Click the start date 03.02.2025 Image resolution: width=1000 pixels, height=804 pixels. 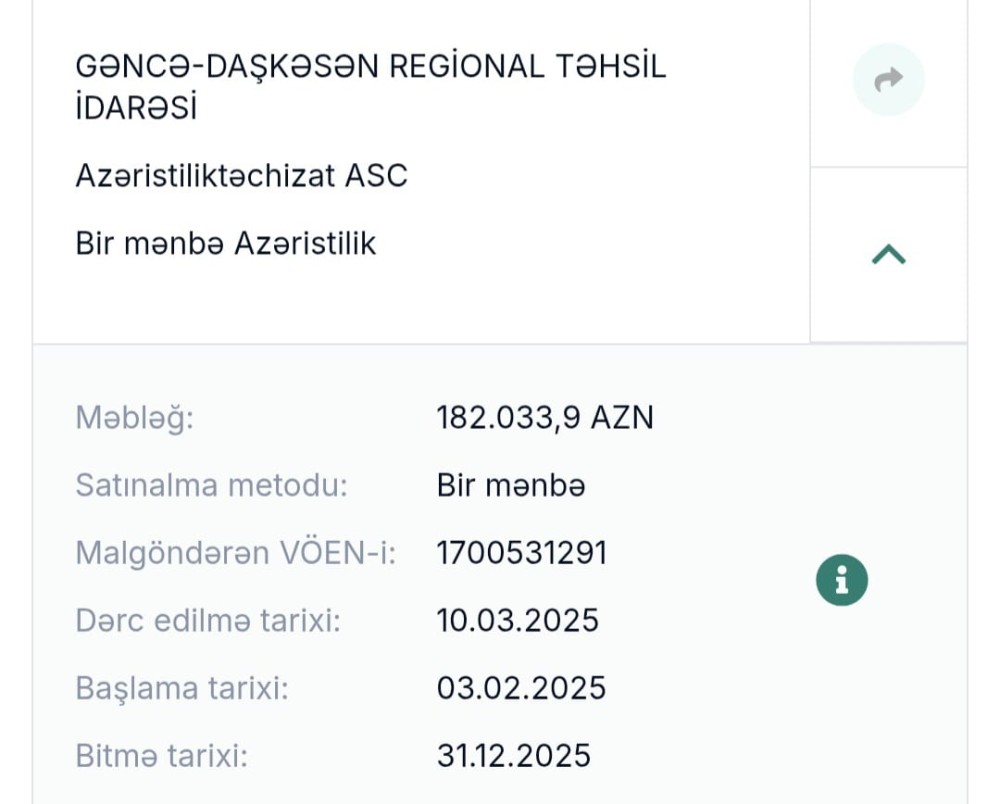point(523,688)
